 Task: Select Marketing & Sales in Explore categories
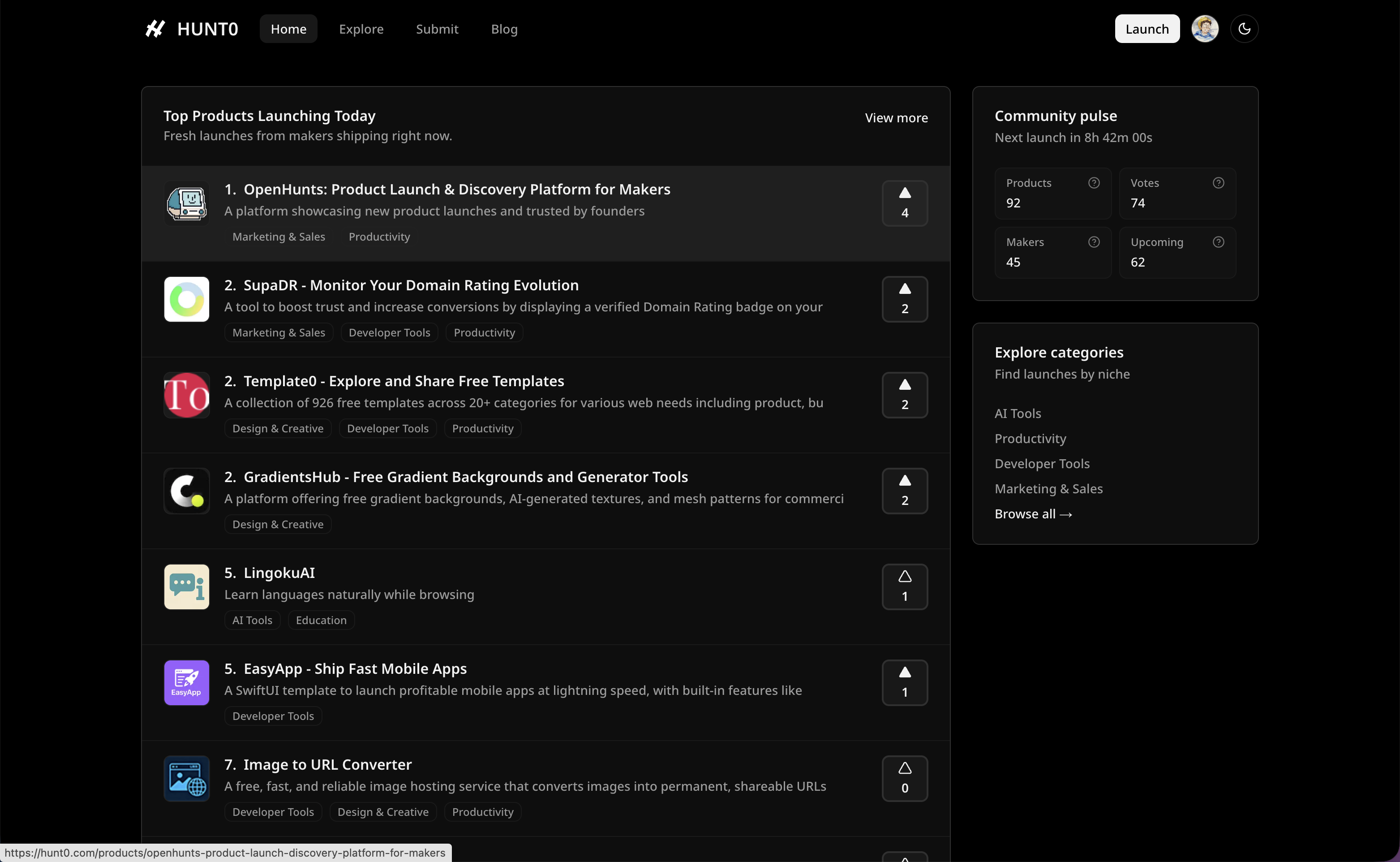pyautogui.click(x=1048, y=489)
